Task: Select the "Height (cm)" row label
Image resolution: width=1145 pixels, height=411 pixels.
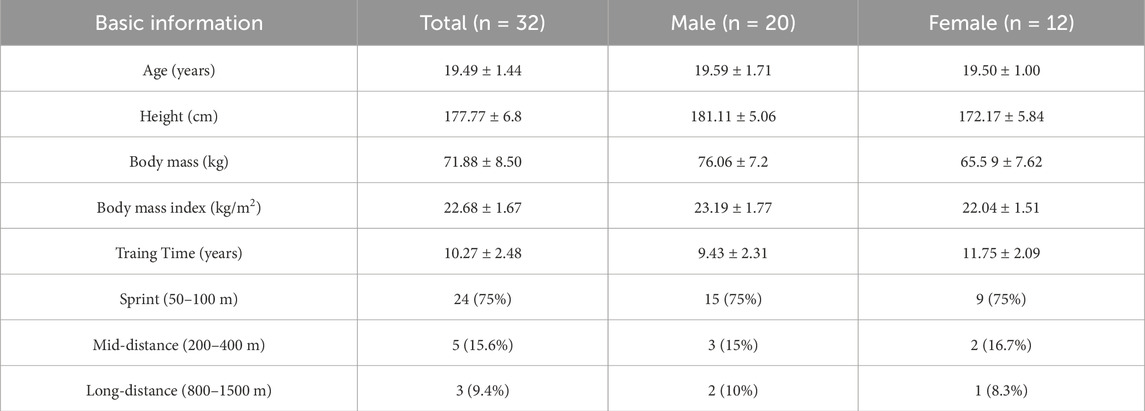Action: [x=180, y=116]
